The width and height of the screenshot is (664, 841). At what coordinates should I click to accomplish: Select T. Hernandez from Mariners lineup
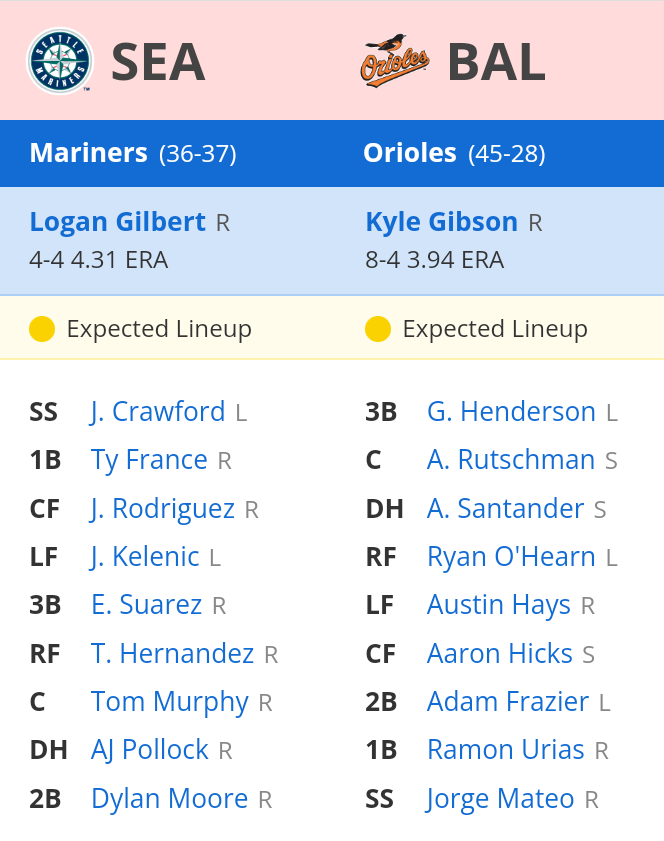point(172,654)
